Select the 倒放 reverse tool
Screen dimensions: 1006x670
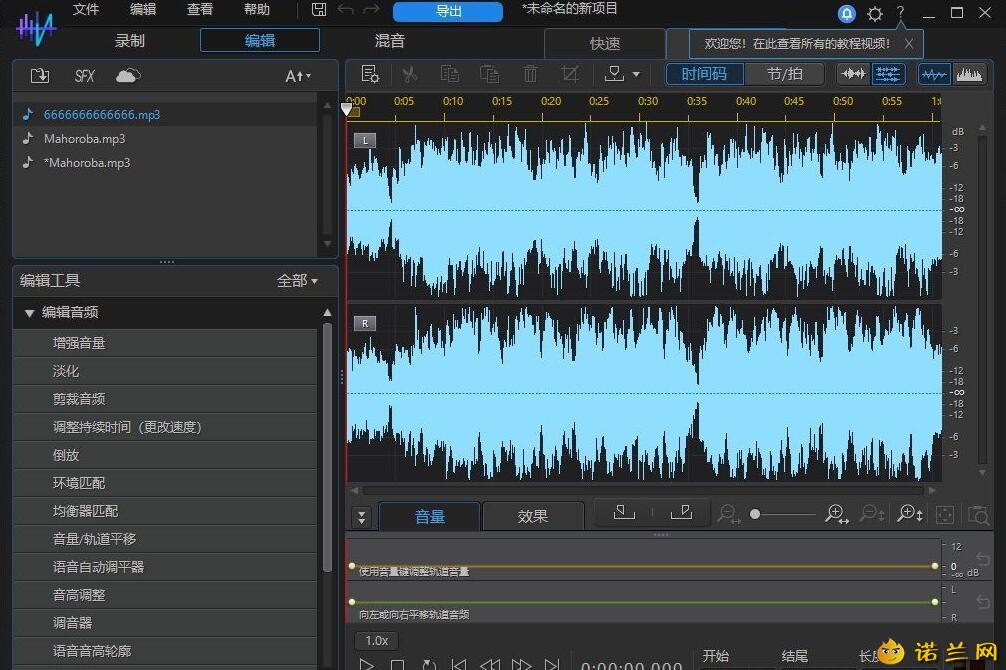click(165, 455)
